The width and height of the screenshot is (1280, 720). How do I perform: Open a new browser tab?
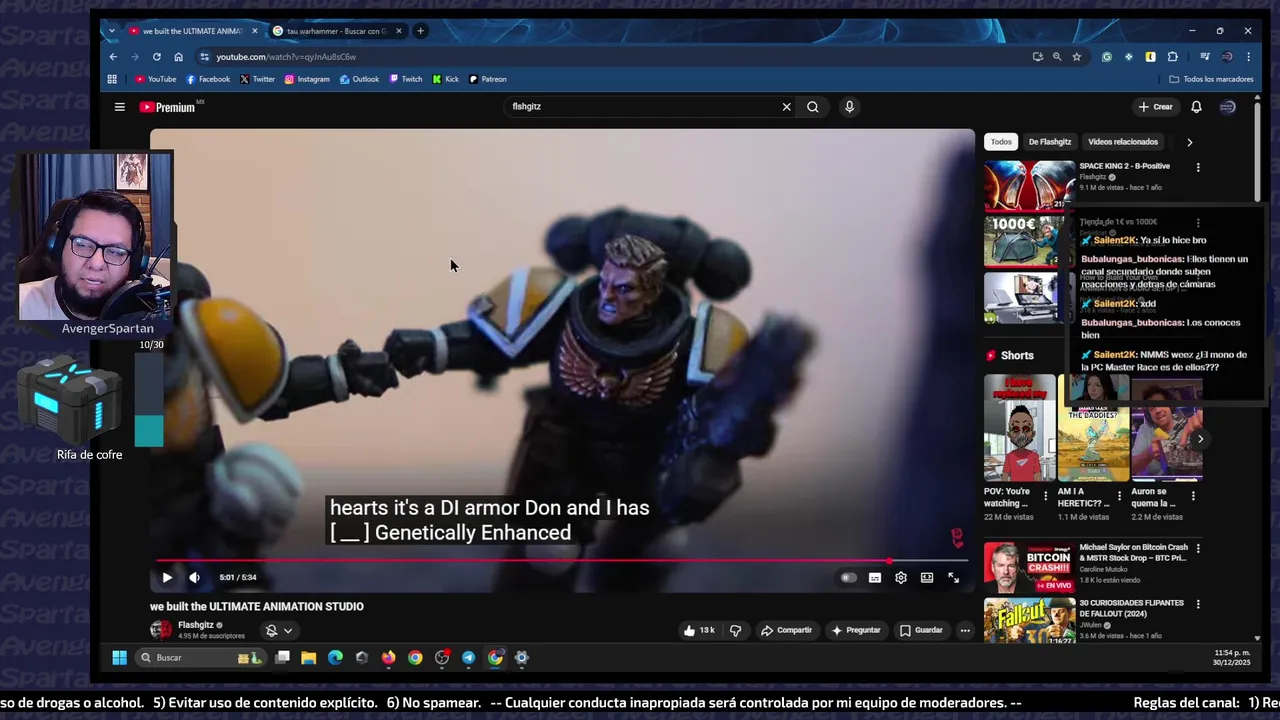click(x=420, y=31)
